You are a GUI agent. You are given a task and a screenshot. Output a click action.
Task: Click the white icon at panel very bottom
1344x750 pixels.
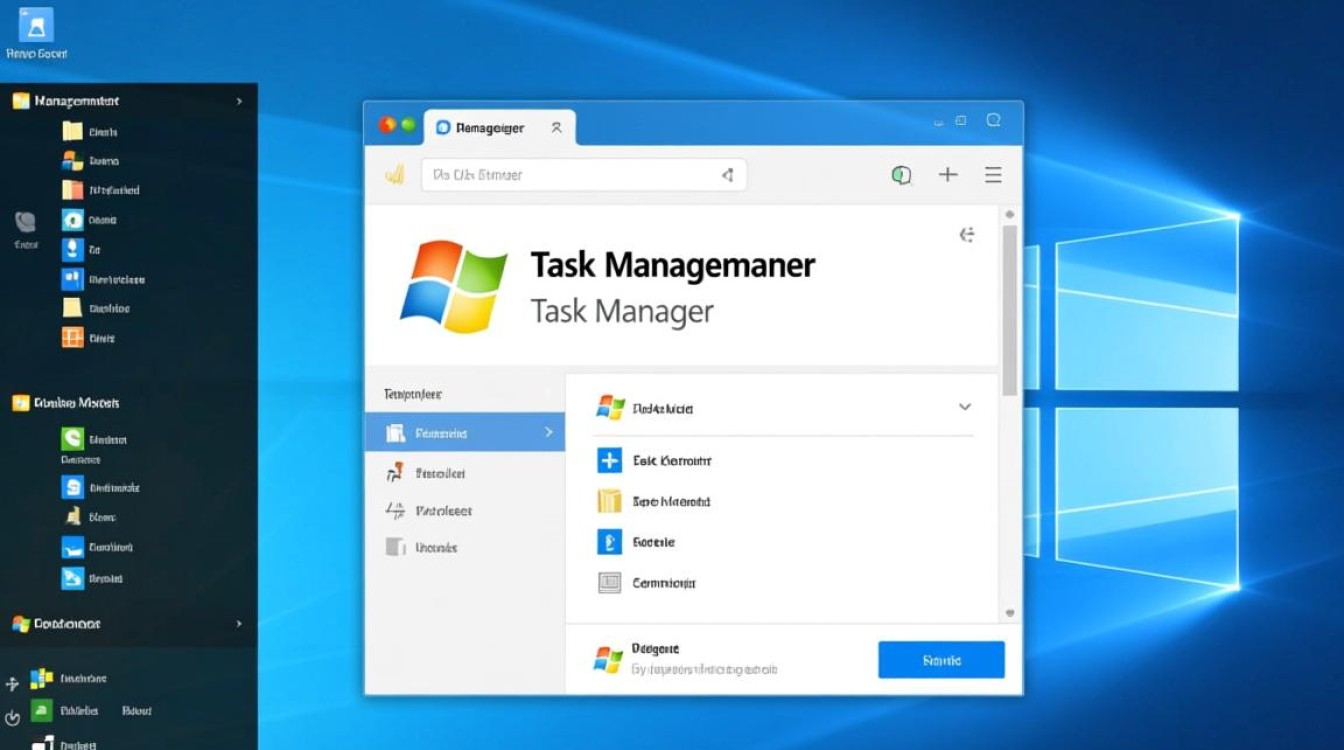(42, 743)
